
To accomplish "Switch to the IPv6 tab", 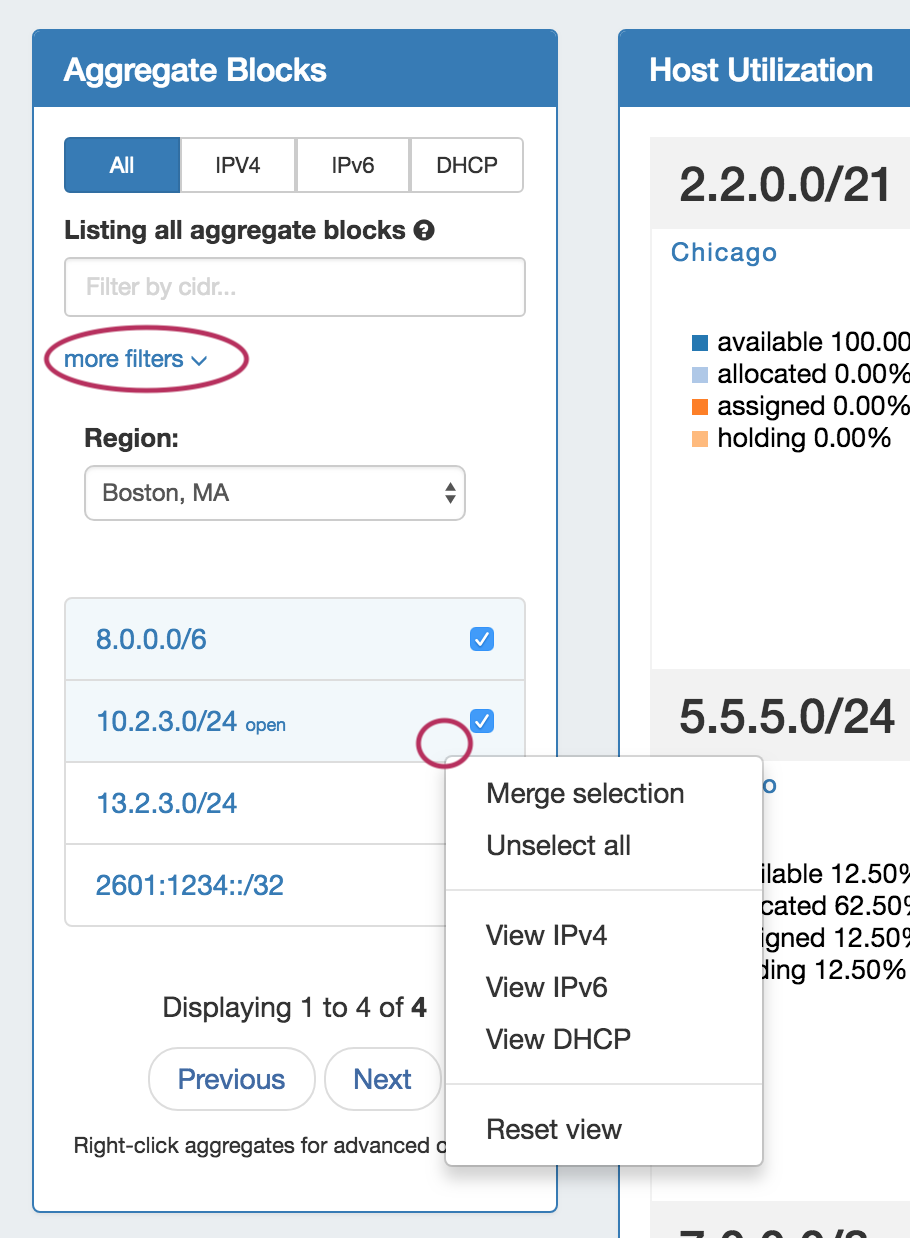I will pos(353,165).
